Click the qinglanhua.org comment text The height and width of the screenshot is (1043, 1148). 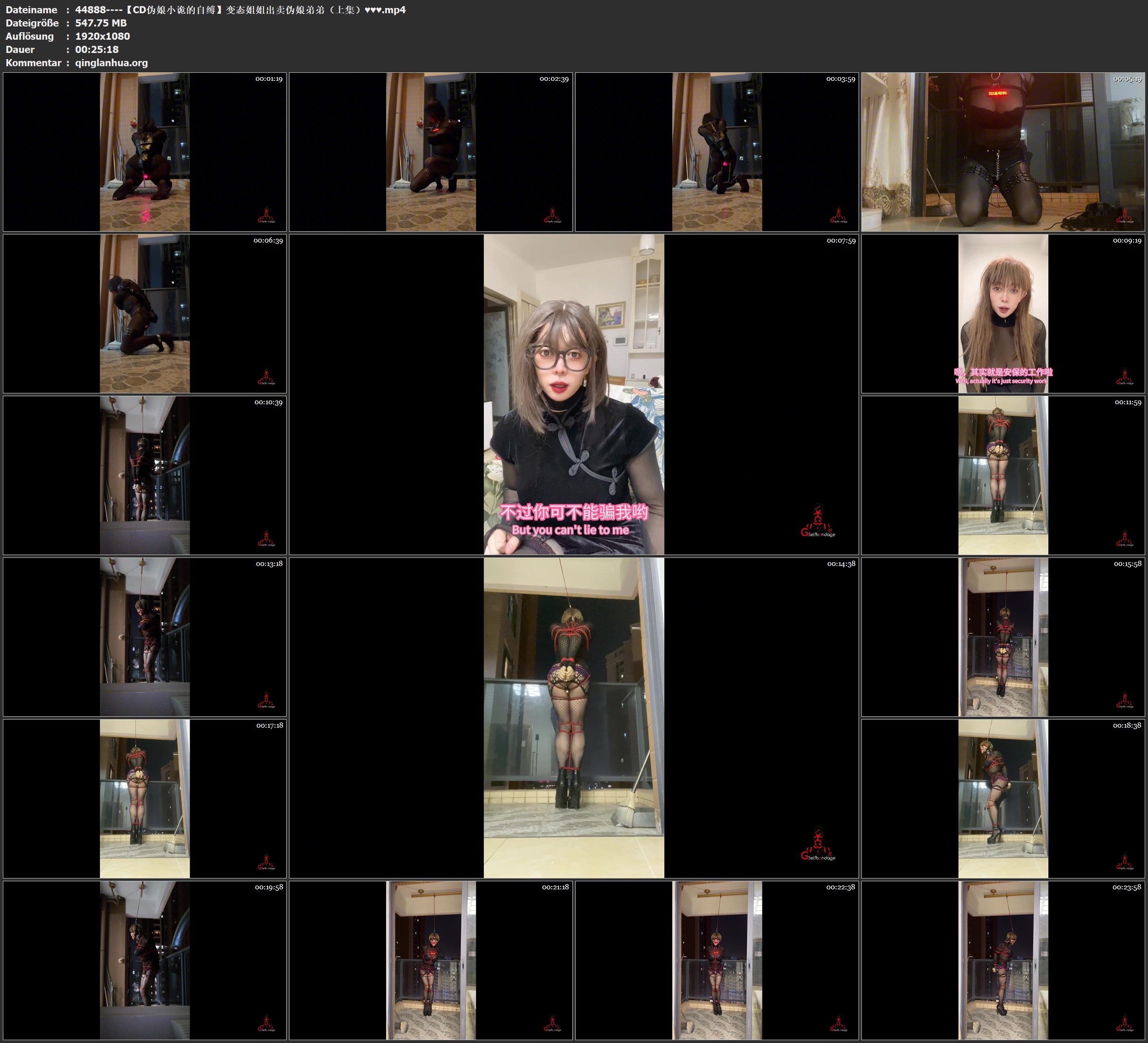pyautogui.click(x=111, y=62)
